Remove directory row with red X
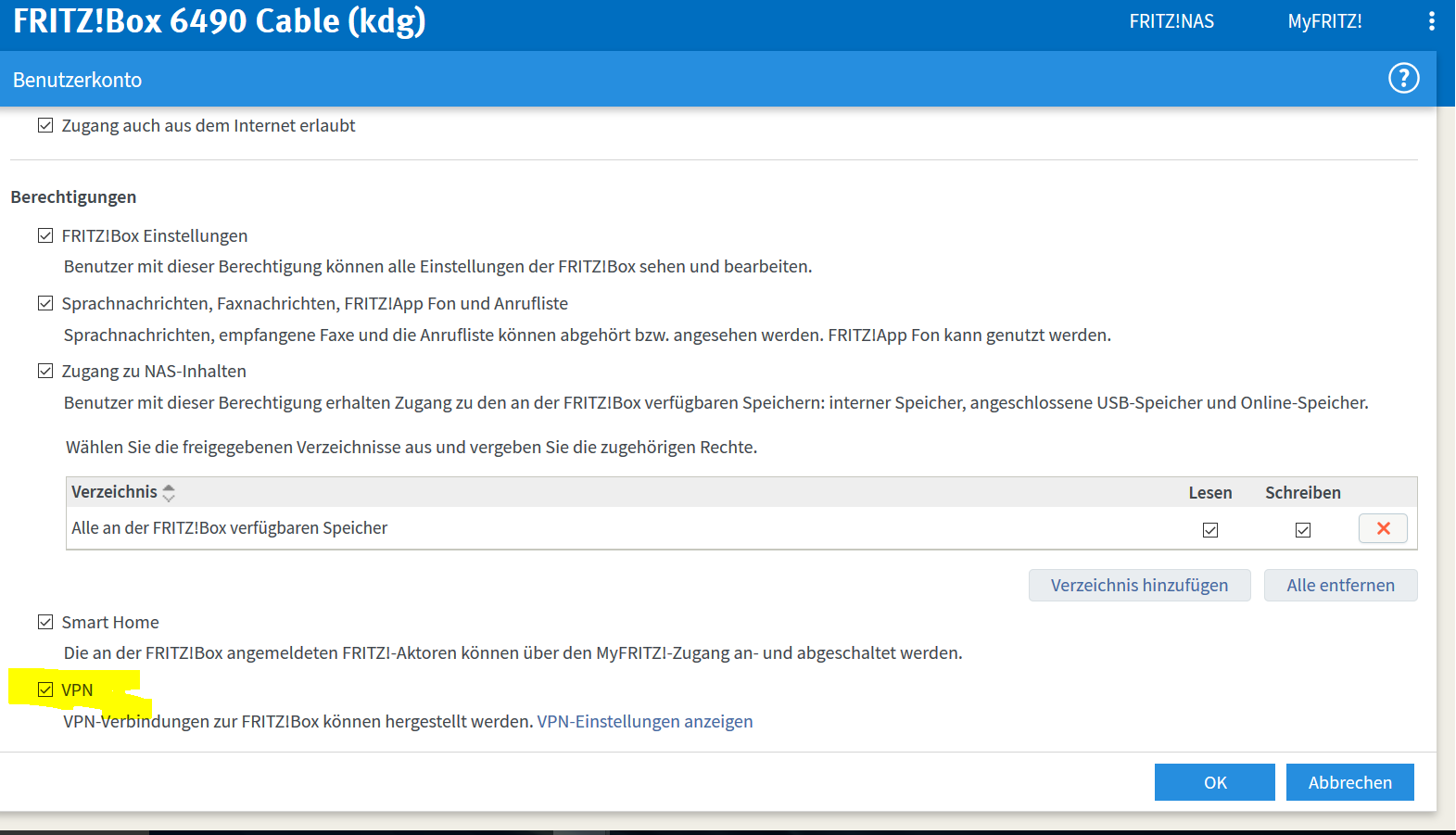1456x835 pixels. coord(1383,528)
